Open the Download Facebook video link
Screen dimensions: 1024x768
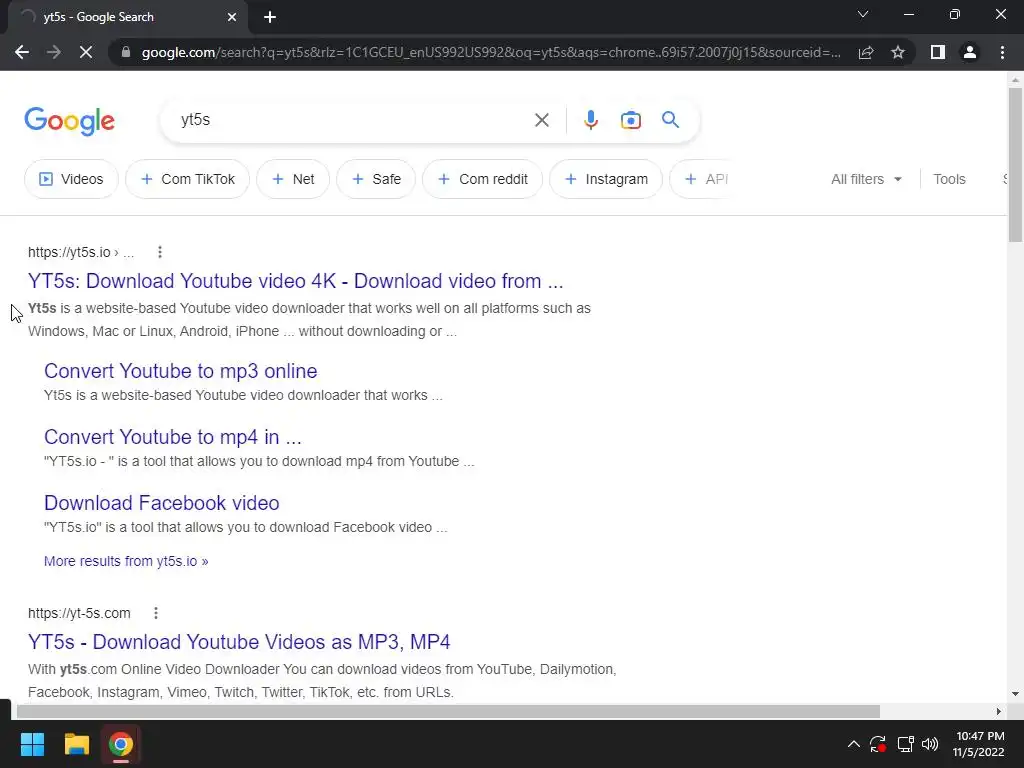[161, 503]
